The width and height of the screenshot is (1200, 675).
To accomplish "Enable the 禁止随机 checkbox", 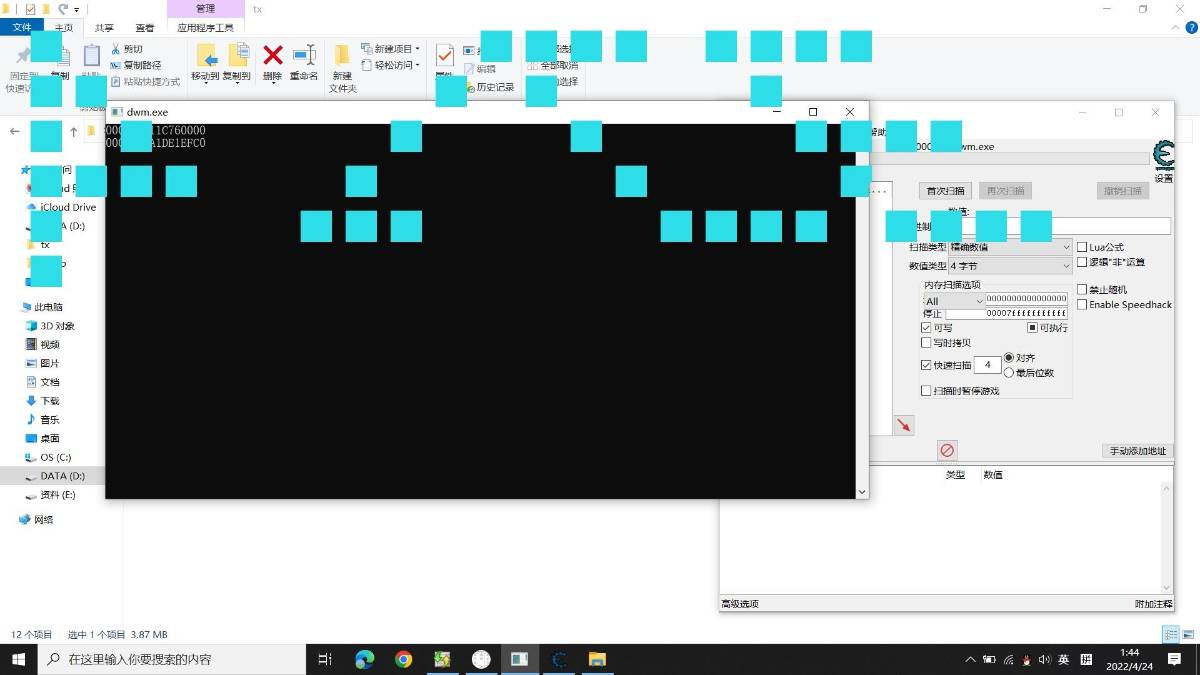I will (x=1082, y=289).
